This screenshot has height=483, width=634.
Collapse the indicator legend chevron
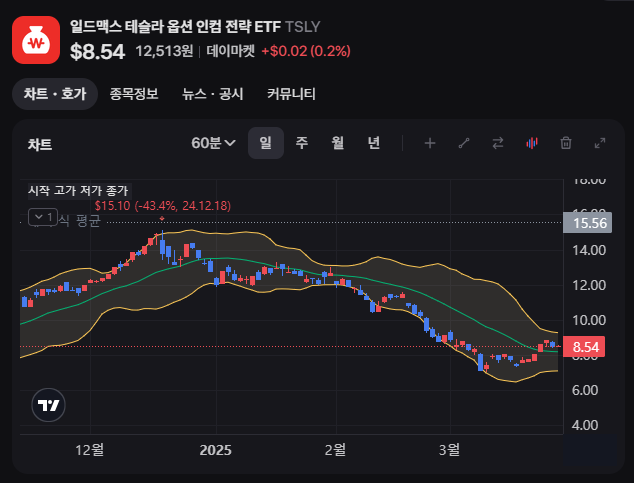click(43, 217)
